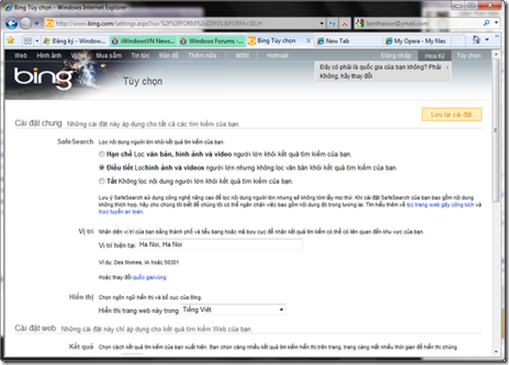Click the search box containing lamthaison@ymail.com

[x=418, y=23]
